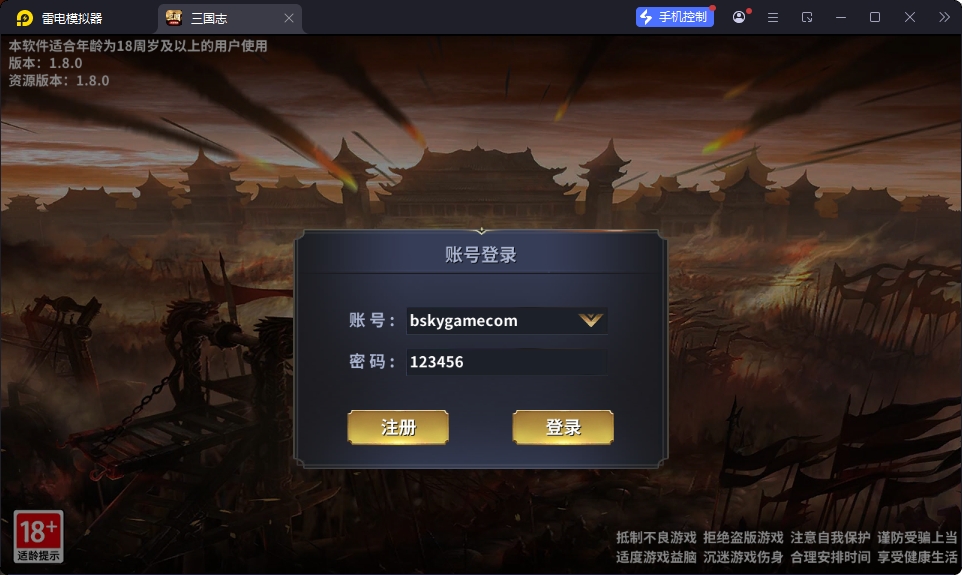Open 手机控制 phone control
This screenshot has height=575, width=962.
[674, 17]
